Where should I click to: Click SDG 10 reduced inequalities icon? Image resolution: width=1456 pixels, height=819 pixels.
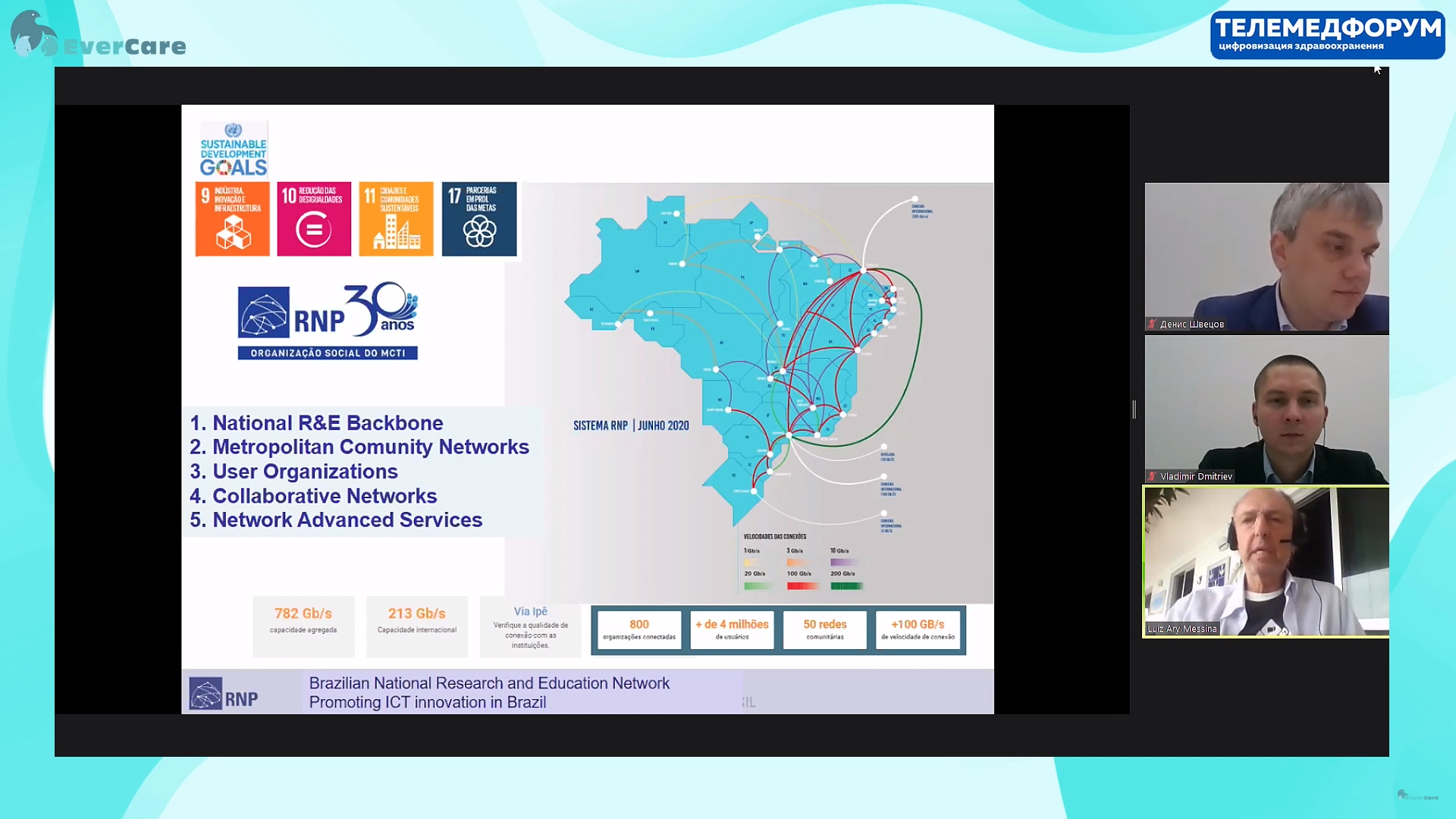coord(314,219)
